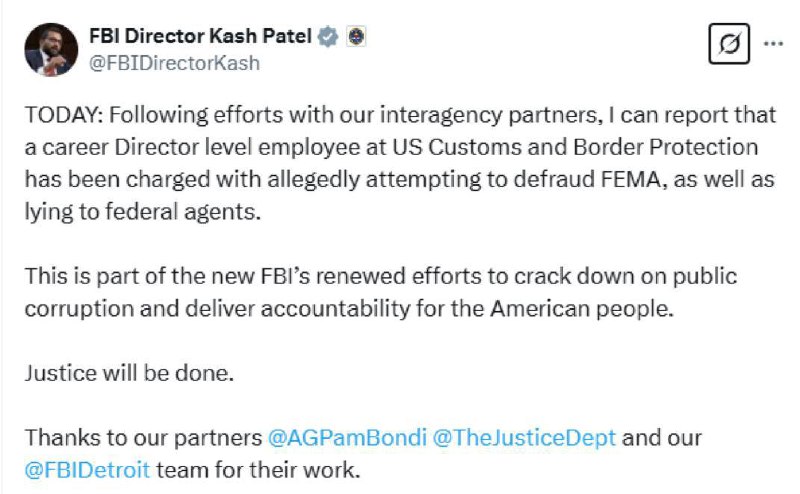This screenshot has width=800, height=494.
Task: Click the text team for their work
Action: tap(258, 470)
